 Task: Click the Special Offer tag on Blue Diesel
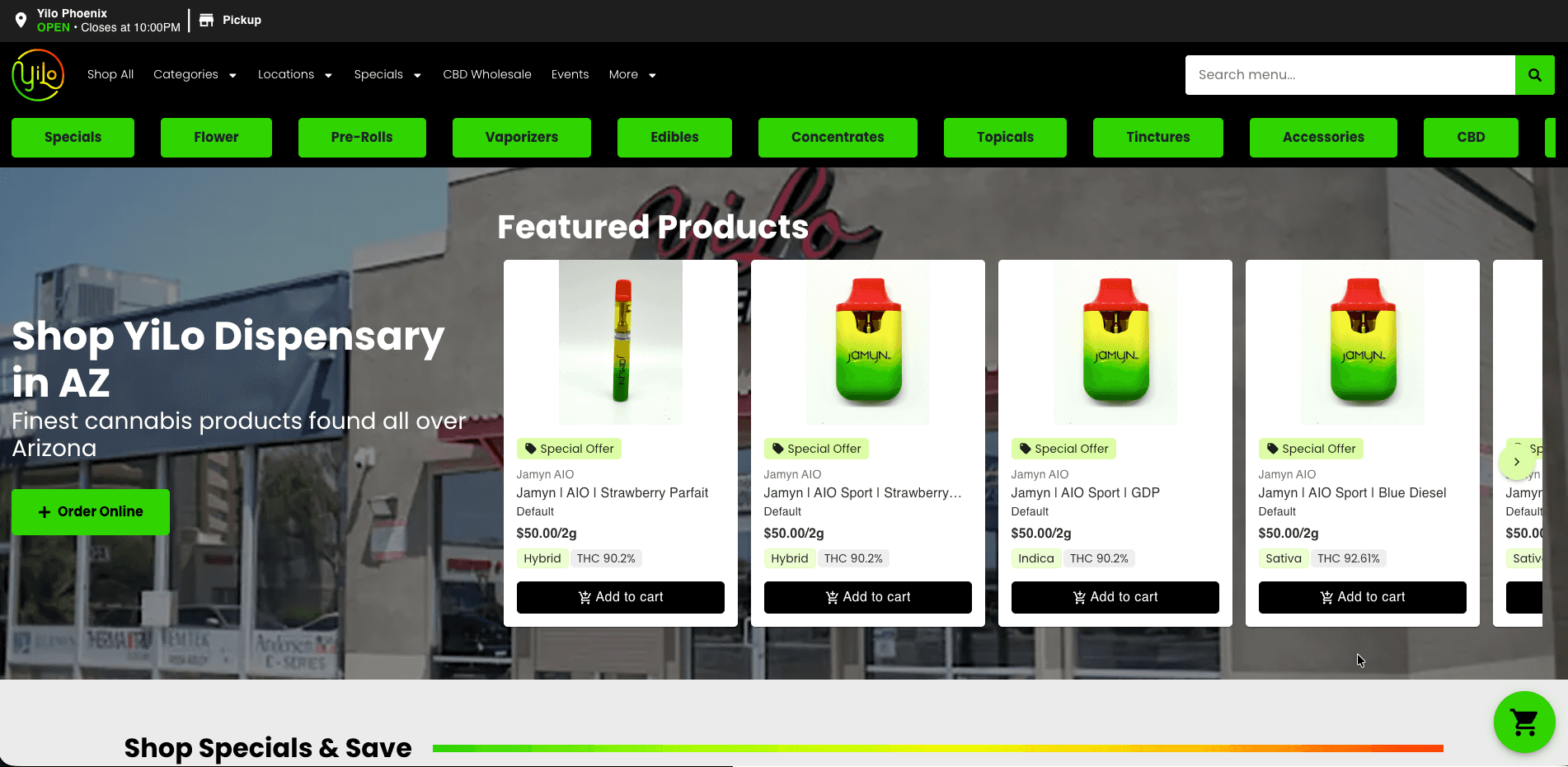1311,449
